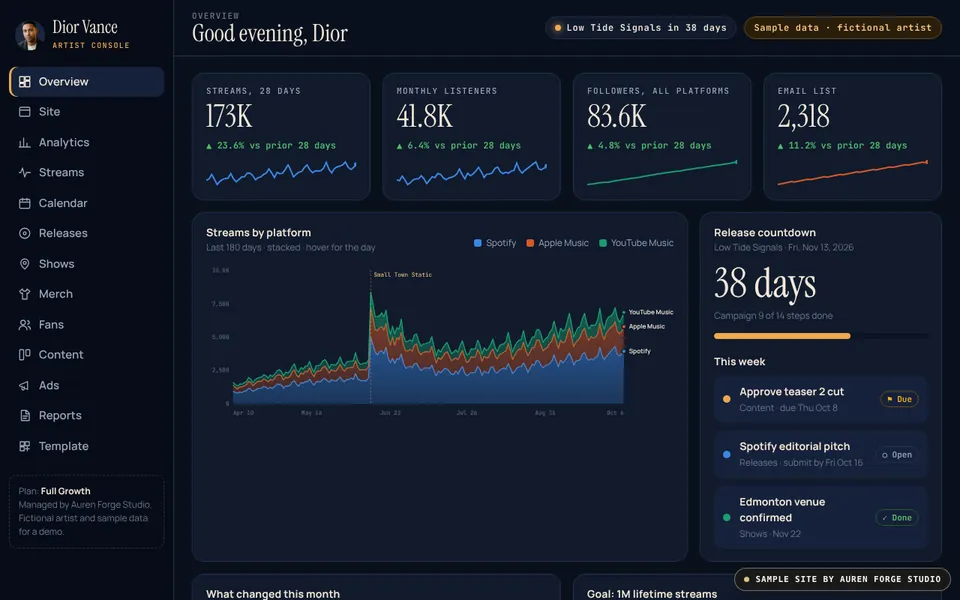Click the Template blocks icon
The width and height of the screenshot is (960, 600).
pyautogui.click(x=24, y=446)
